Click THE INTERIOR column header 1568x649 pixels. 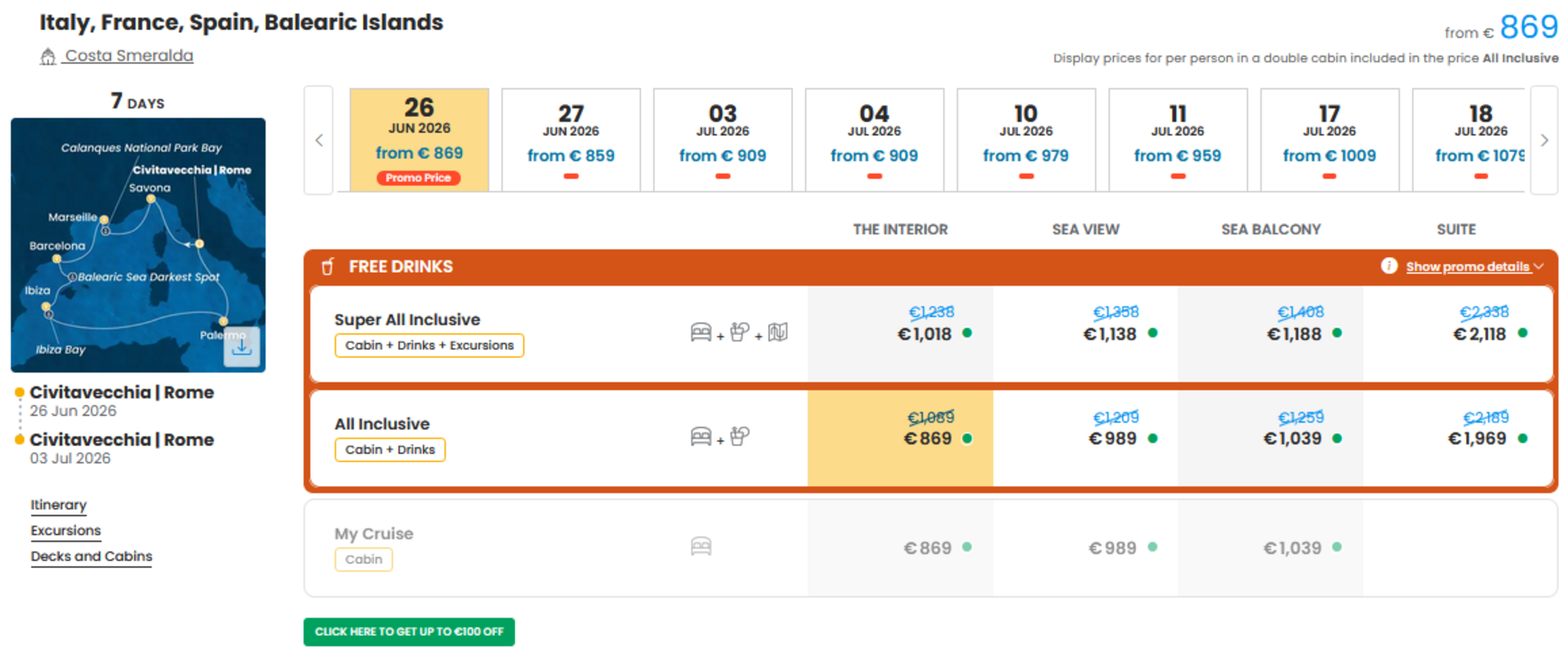(900, 230)
